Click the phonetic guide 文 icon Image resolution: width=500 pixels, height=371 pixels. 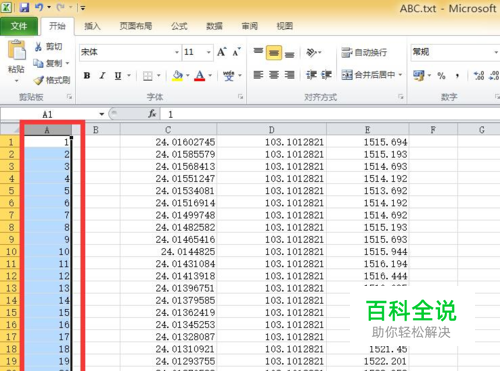[x=229, y=76]
